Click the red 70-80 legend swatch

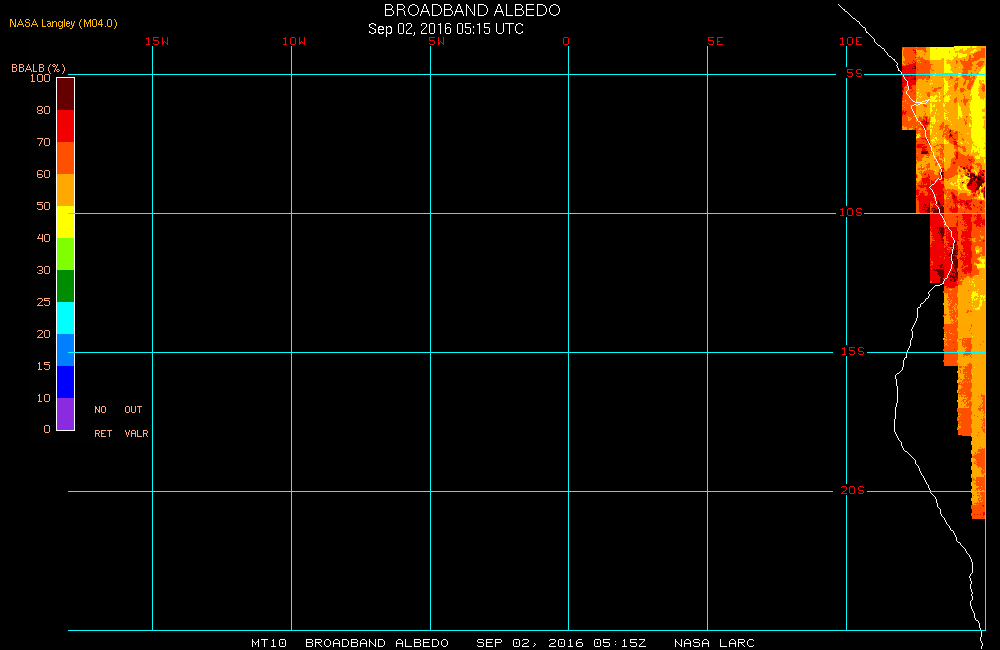point(66,126)
